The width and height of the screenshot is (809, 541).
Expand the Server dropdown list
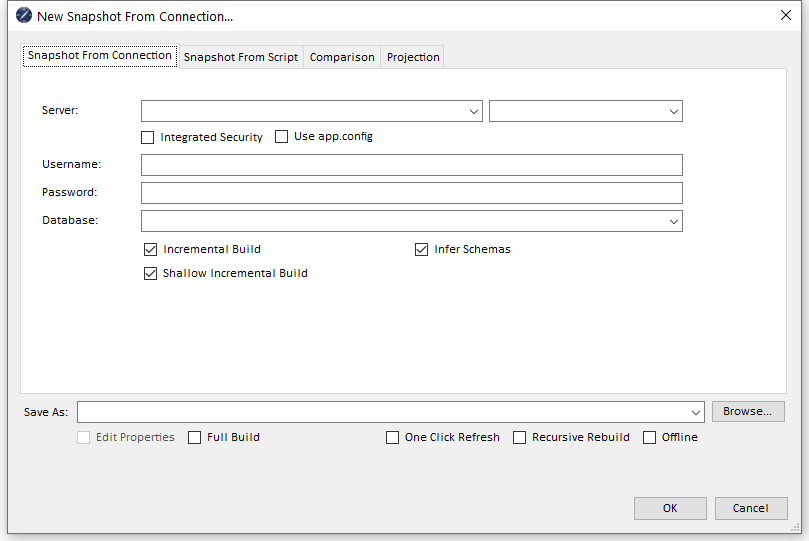(474, 111)
